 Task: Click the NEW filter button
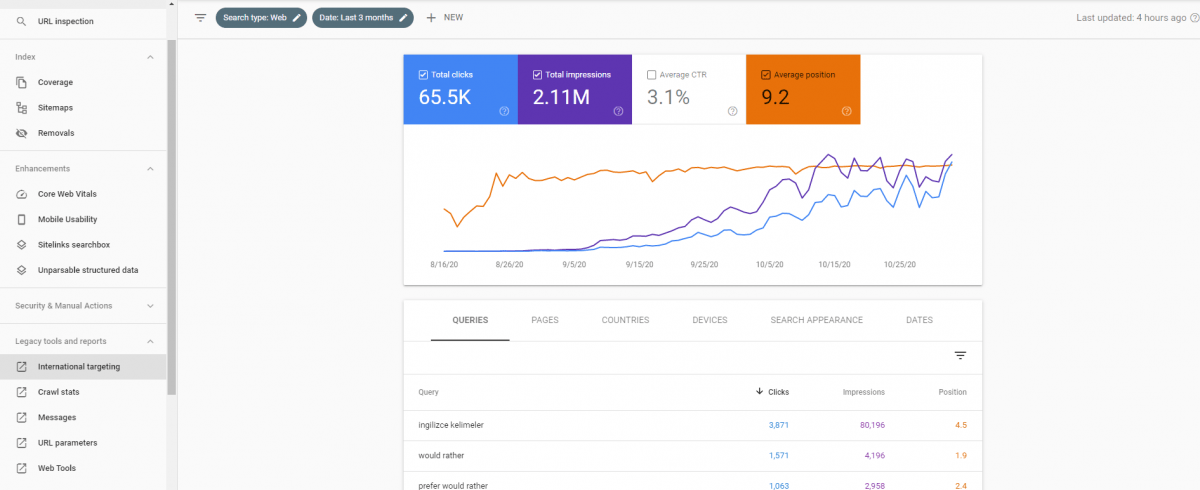tap(444, 17)
